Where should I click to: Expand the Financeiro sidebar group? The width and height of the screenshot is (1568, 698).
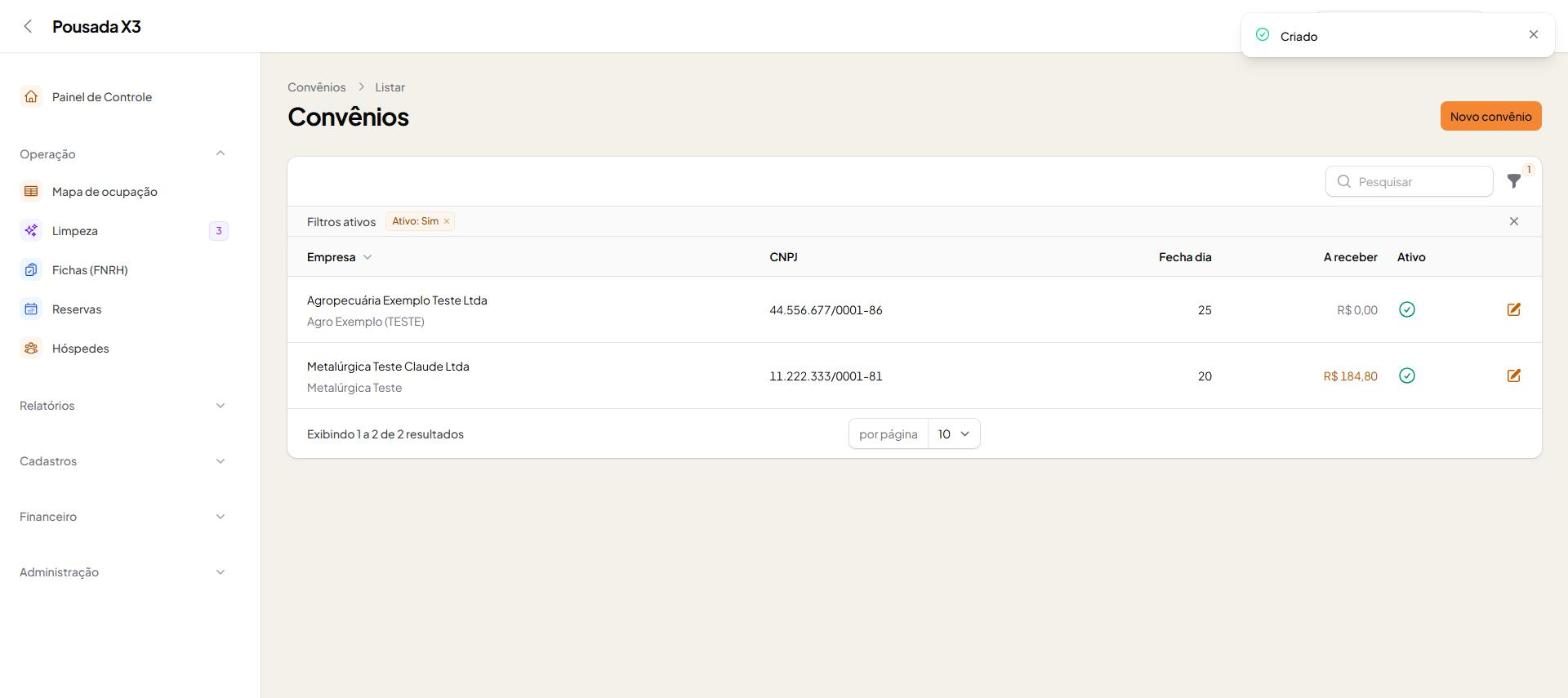[124, 517]
